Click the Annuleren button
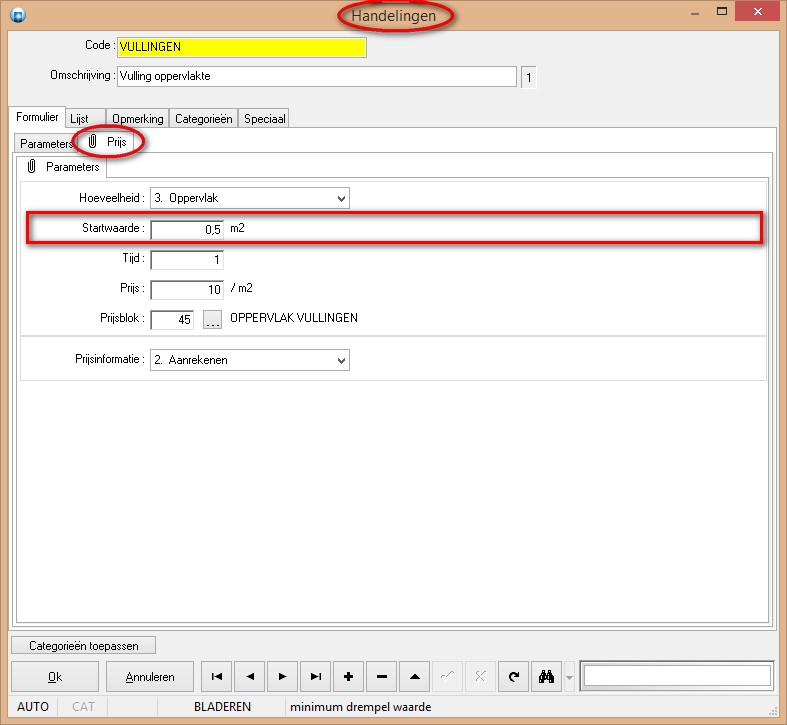 point(150,677)
